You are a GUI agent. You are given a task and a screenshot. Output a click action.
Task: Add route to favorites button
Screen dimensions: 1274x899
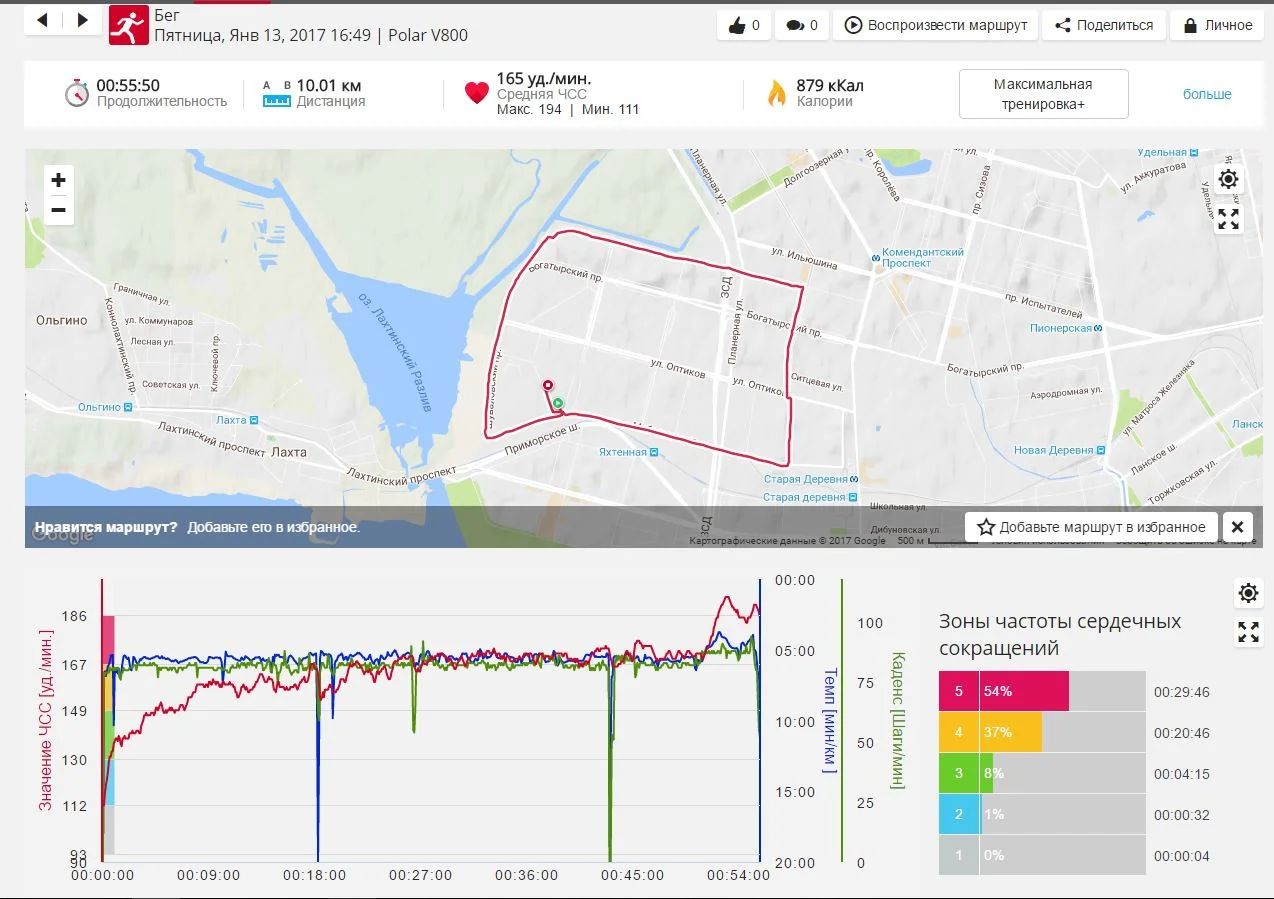1091,527
